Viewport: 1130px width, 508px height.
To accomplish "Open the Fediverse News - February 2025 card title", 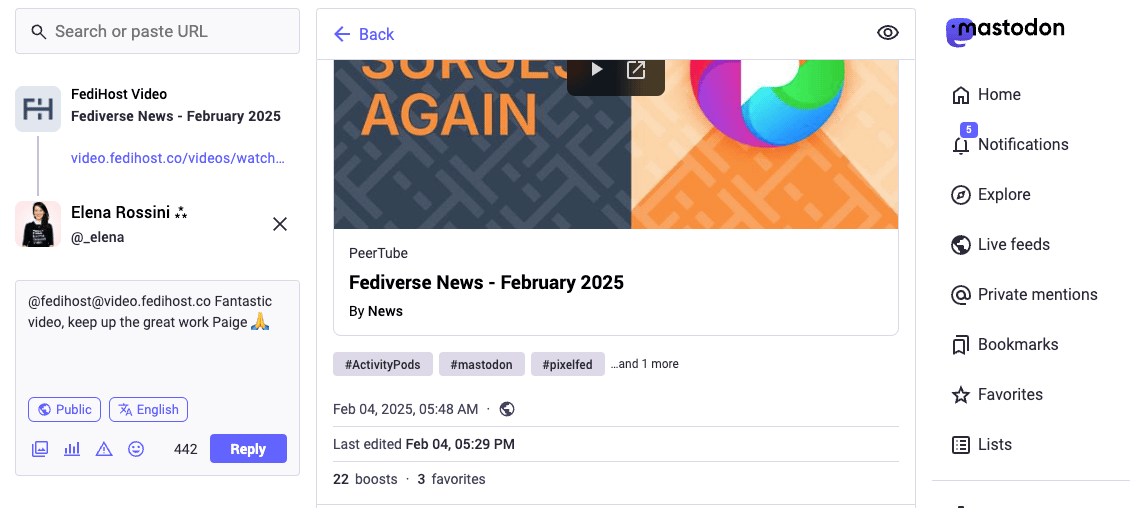I will click(x=486, y=282).
